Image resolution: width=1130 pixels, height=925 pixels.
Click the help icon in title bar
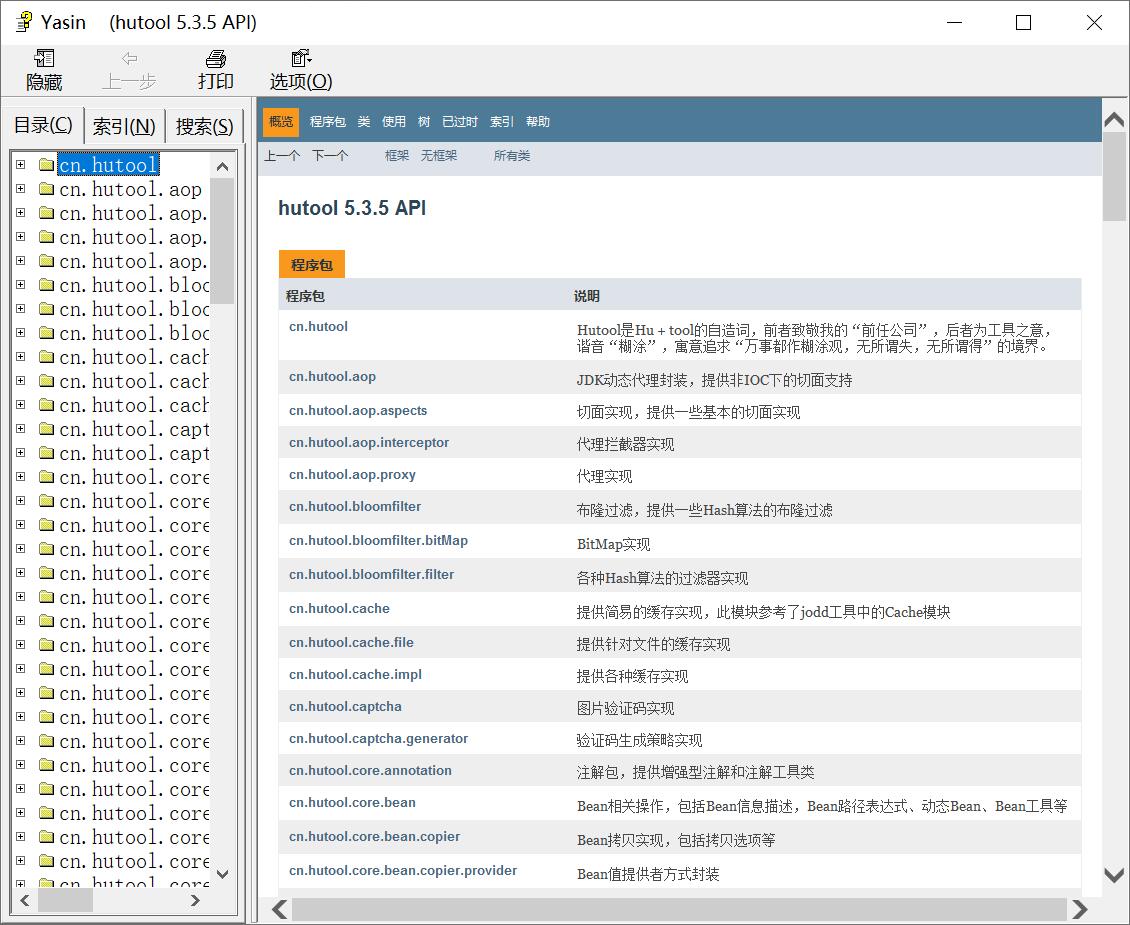pyautogui.click(x=25, y=22)
